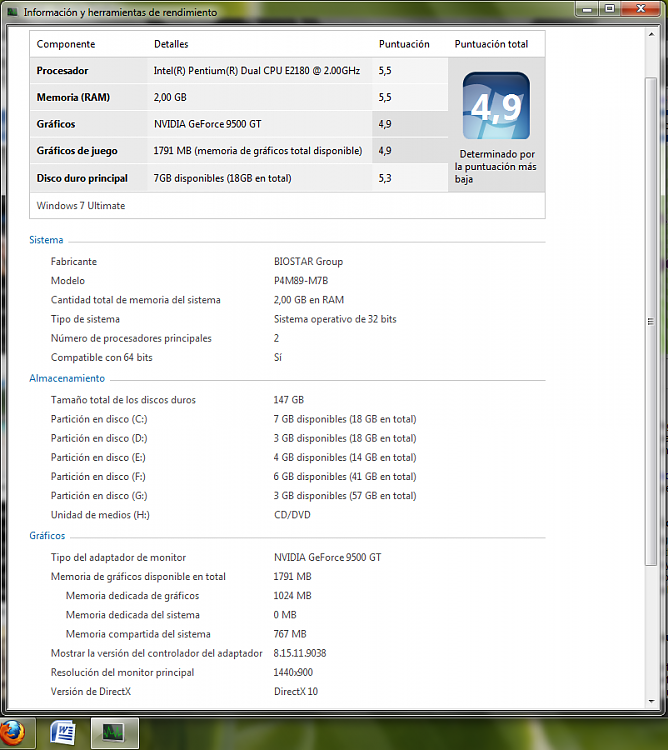Click the Windows 7 Ultimate text
This screenshot has width=668, height=750.
[x=81, y=206]
